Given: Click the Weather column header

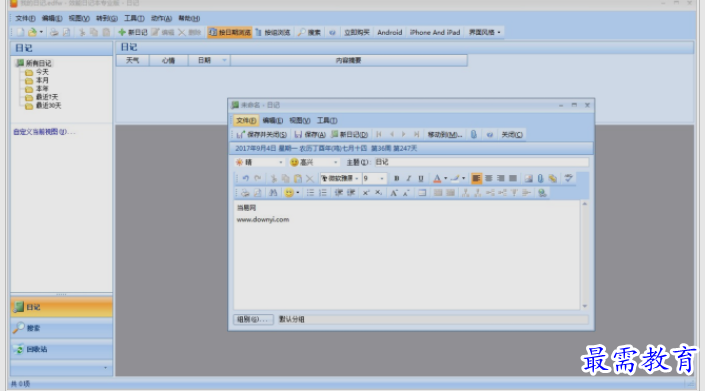Looking at the screenshot, I should click(x=132, y=60).
